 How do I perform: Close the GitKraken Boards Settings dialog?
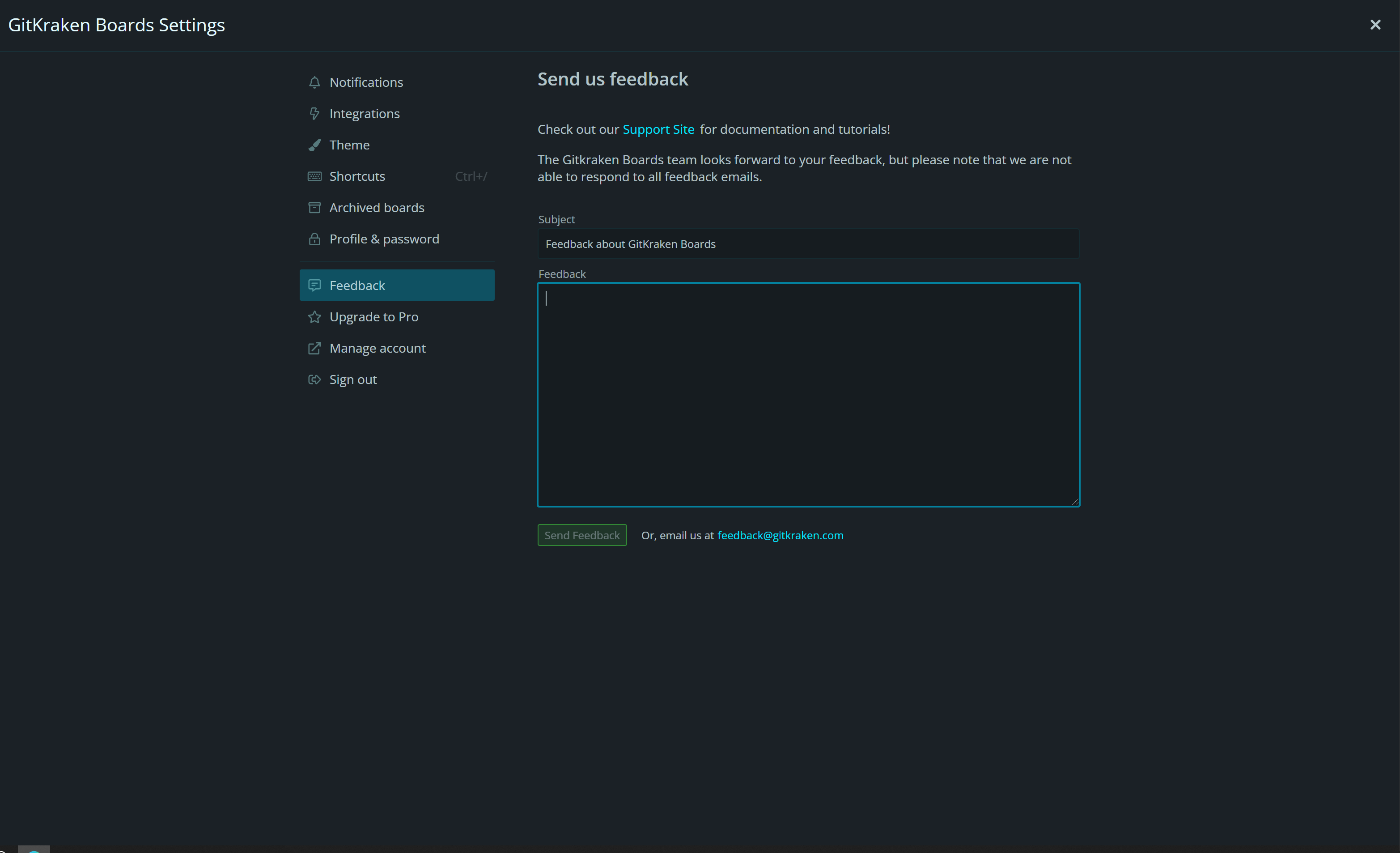point(1375,25)
